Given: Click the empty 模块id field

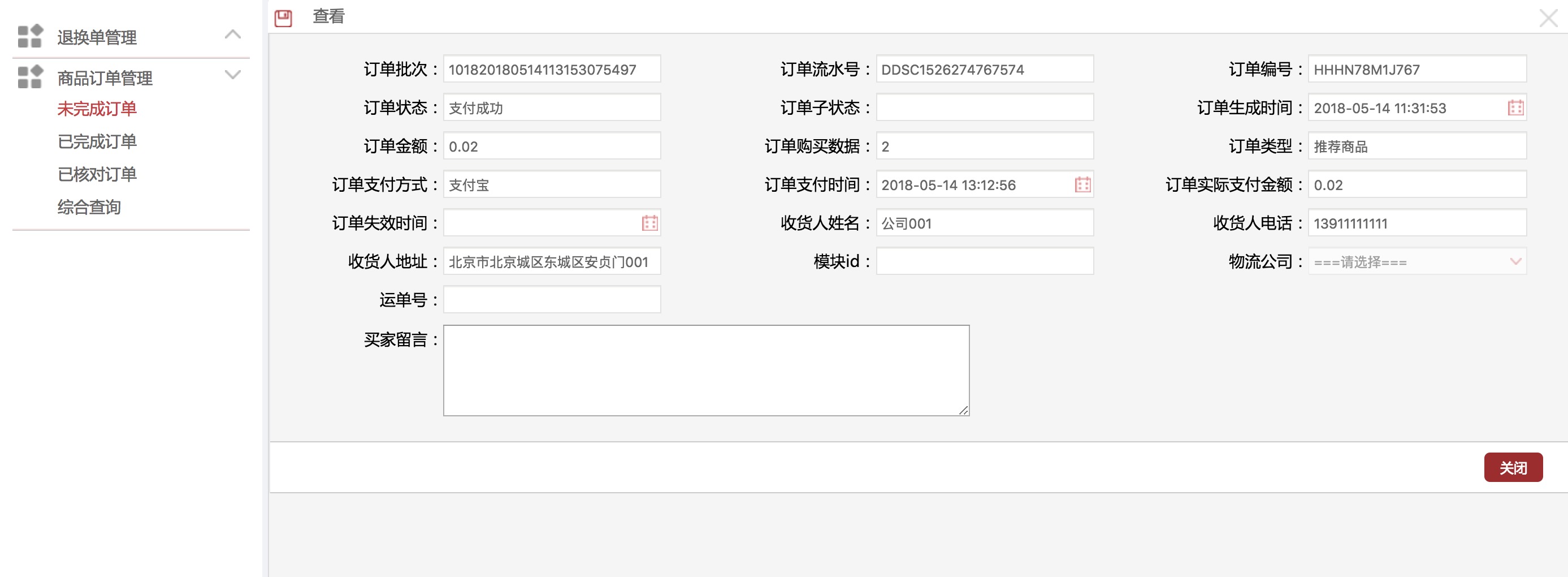Looking at the screenshot, I should [984, 261].
